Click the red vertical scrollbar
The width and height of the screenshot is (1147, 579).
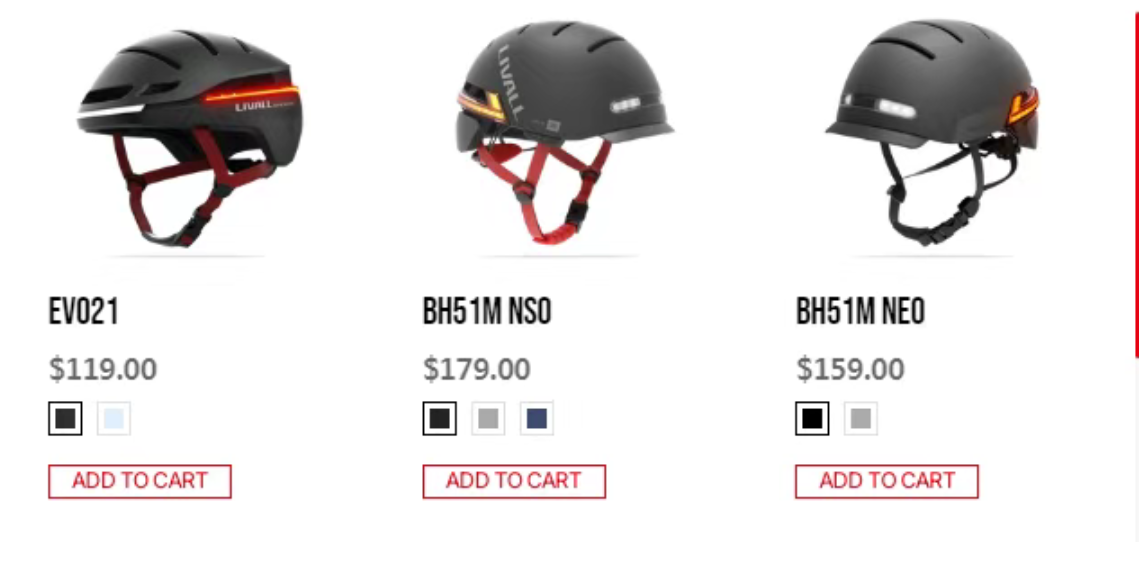click(x=1137, y=183)
